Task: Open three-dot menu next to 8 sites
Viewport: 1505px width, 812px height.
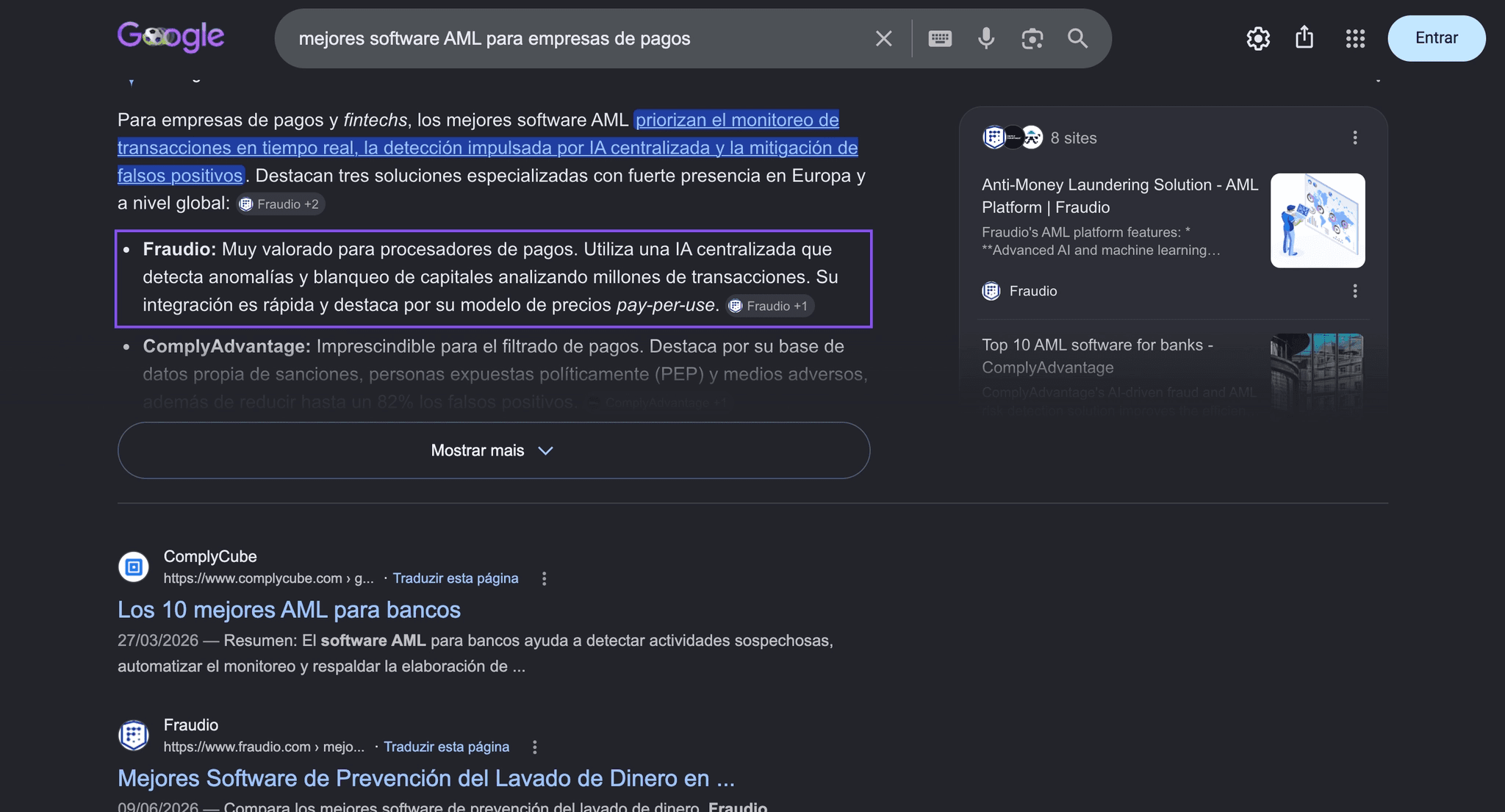Action: [x=1355, y=137]
